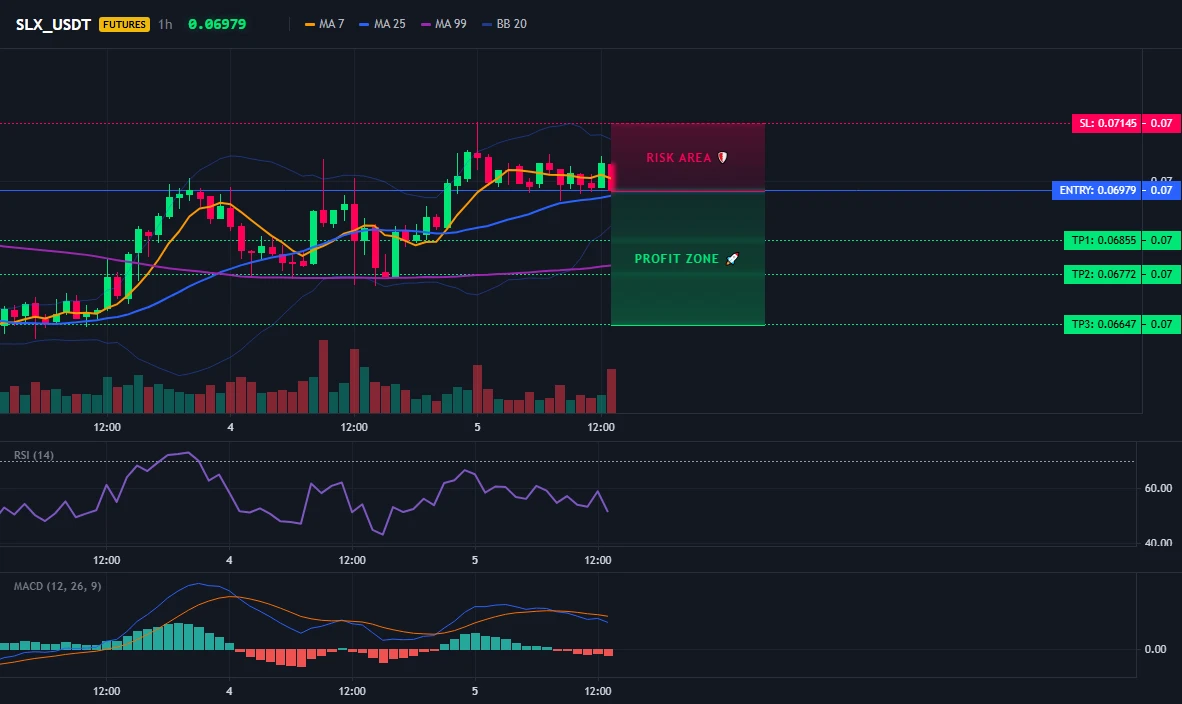This screenshot has height=704, width=1182.
Task: Click the PROFIT ZONE green text
Action: click(676, 259)
